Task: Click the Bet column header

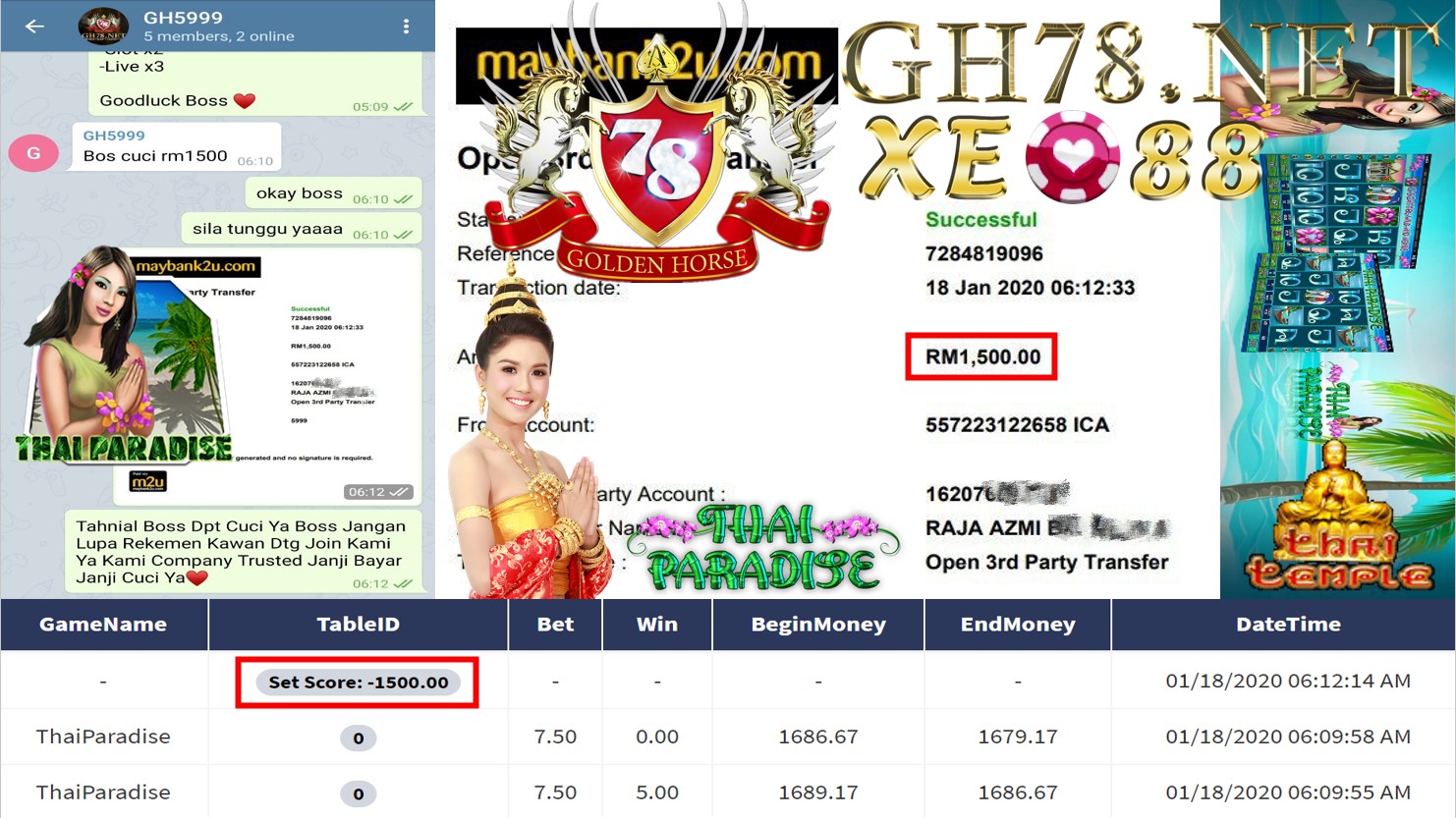Action: click(555, 625)
